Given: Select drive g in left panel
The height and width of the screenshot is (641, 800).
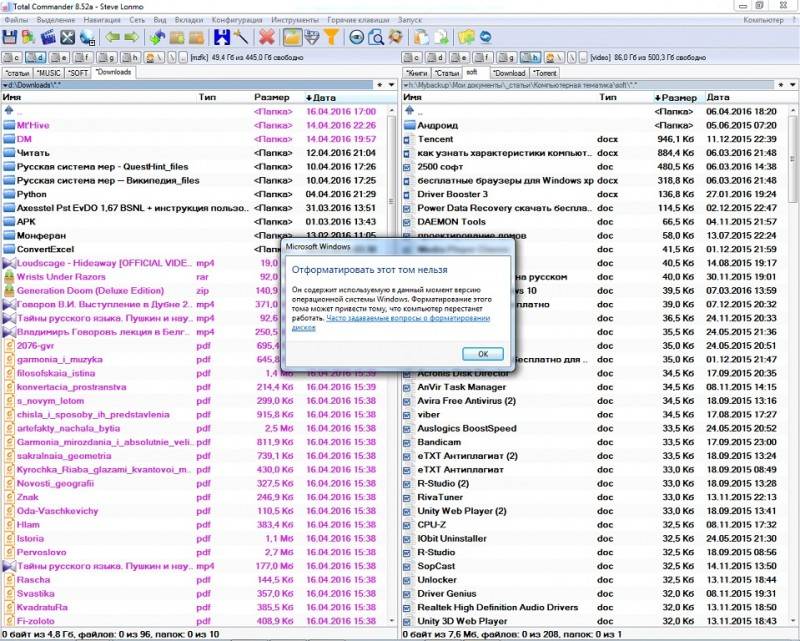Looking at the screenshot, I should 106,58.
